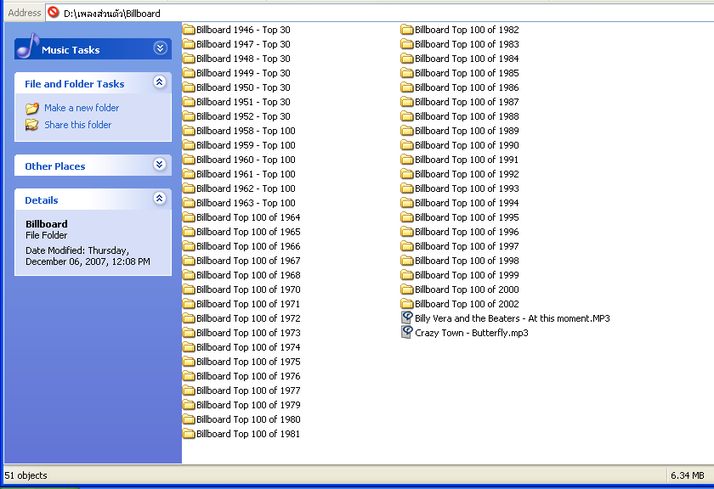Select Billboard 1947 - Top 30 folder icon
This screenshot has height=489, width=714.
(x=189, y=44)
